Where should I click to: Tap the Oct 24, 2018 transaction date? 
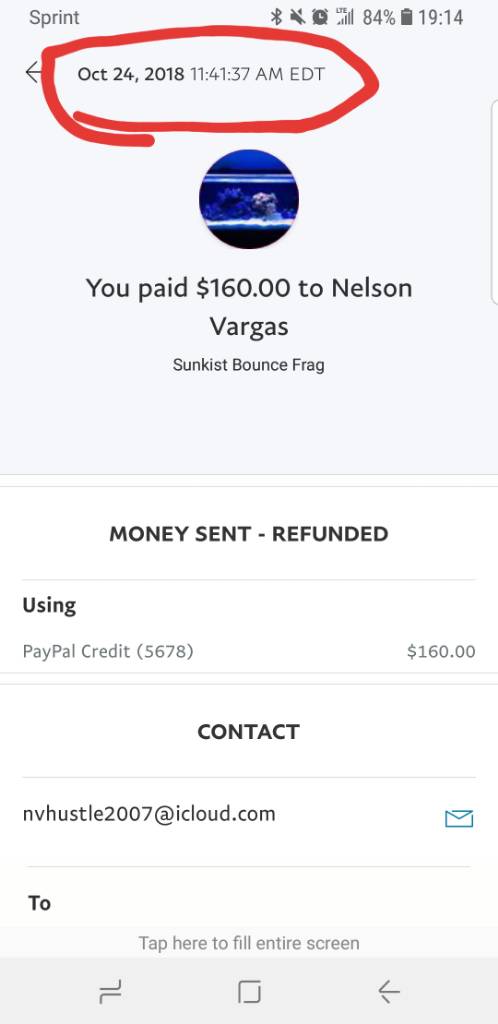(131, 74)
